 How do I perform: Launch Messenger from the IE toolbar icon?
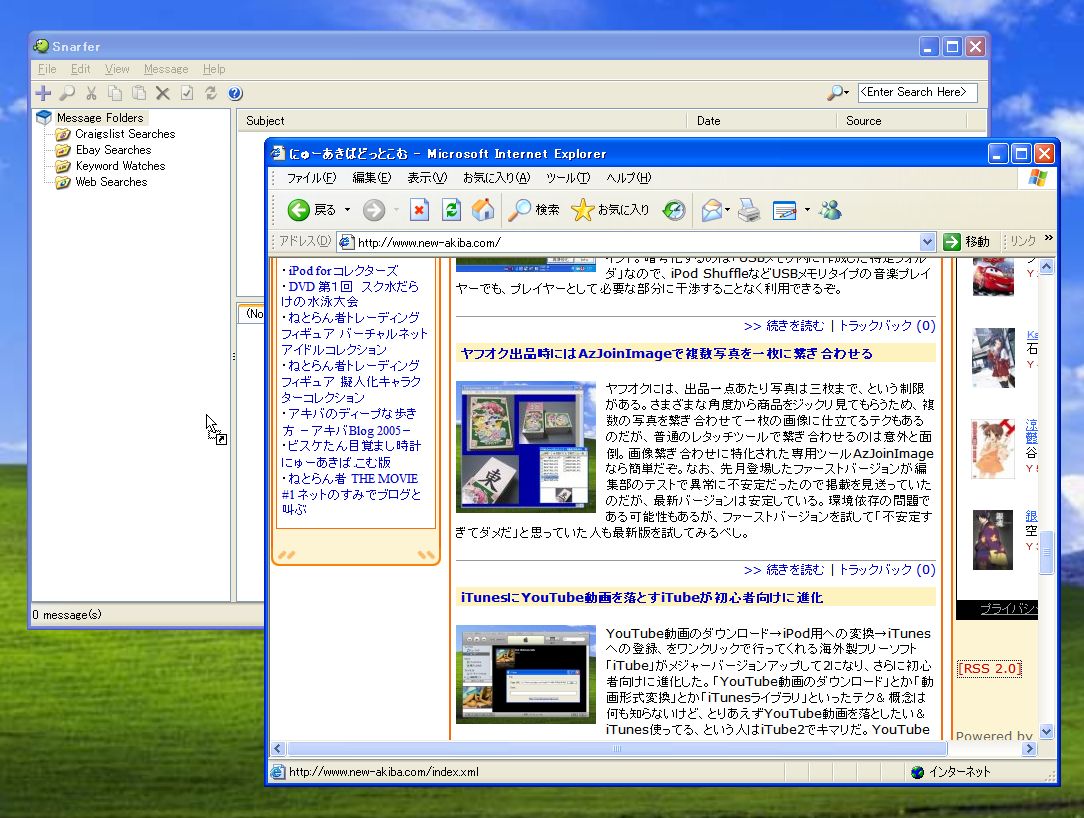(830, 210)
